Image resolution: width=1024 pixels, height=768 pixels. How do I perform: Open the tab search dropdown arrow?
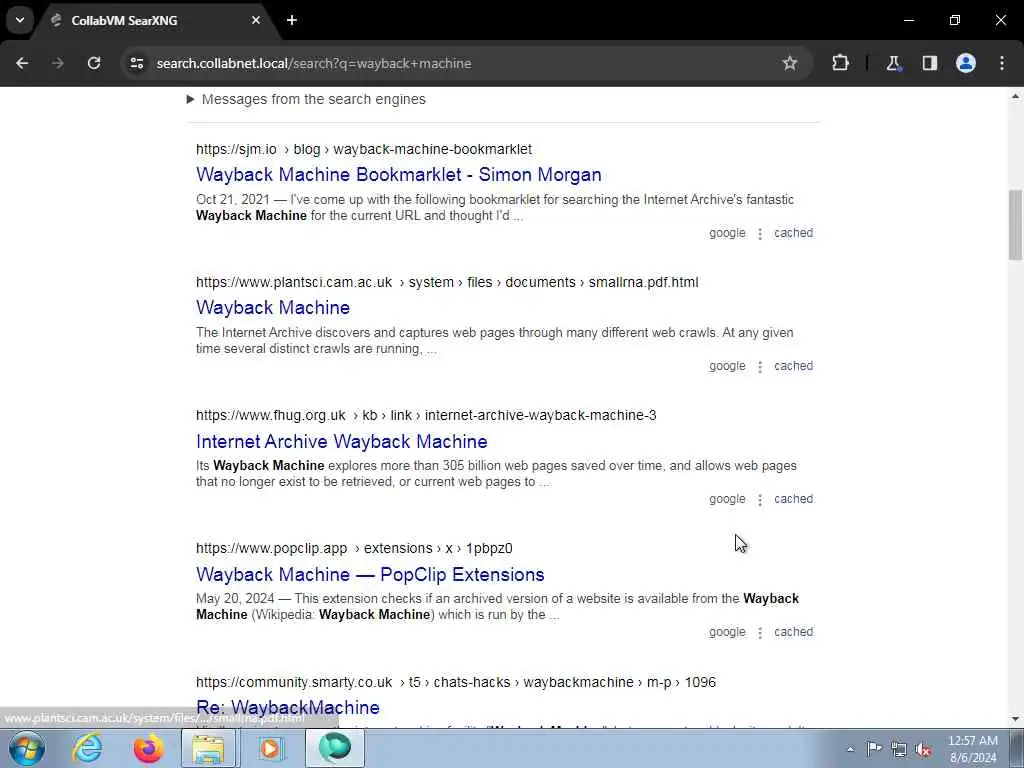click(20, 20)
